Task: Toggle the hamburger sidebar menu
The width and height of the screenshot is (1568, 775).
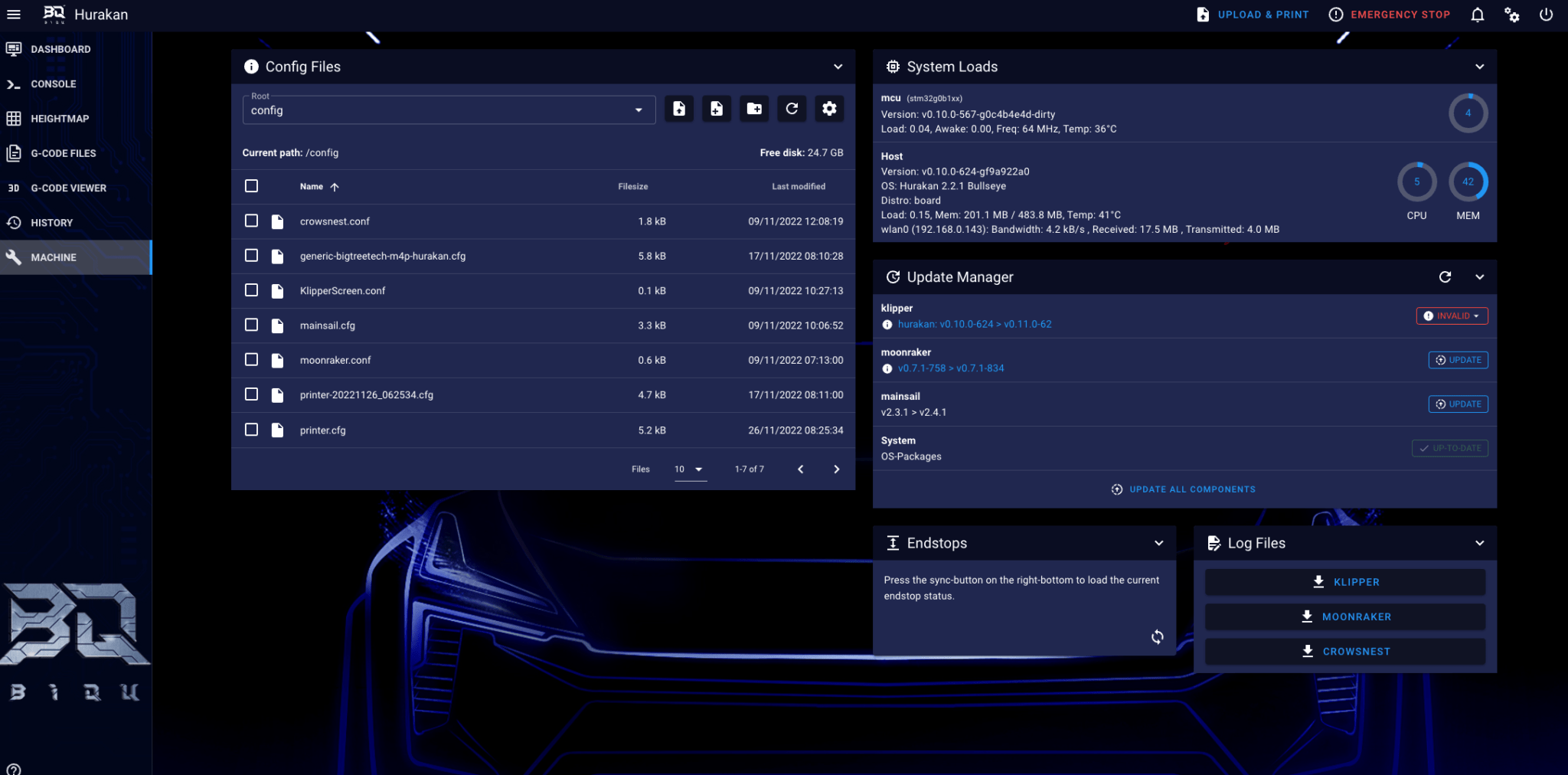Action: (x=14, y=15)
